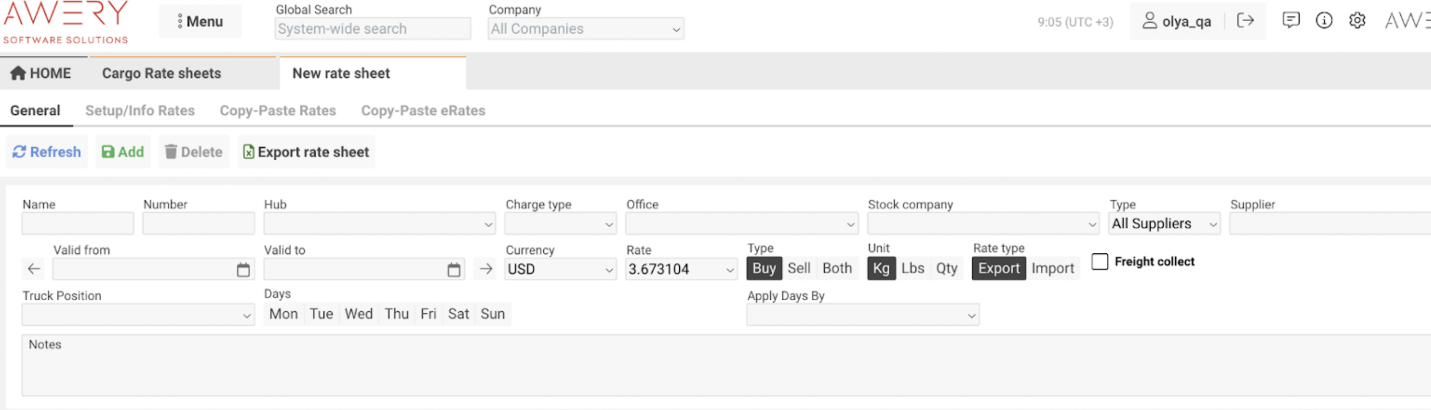Click the Name input field

(x=78, y=224)
